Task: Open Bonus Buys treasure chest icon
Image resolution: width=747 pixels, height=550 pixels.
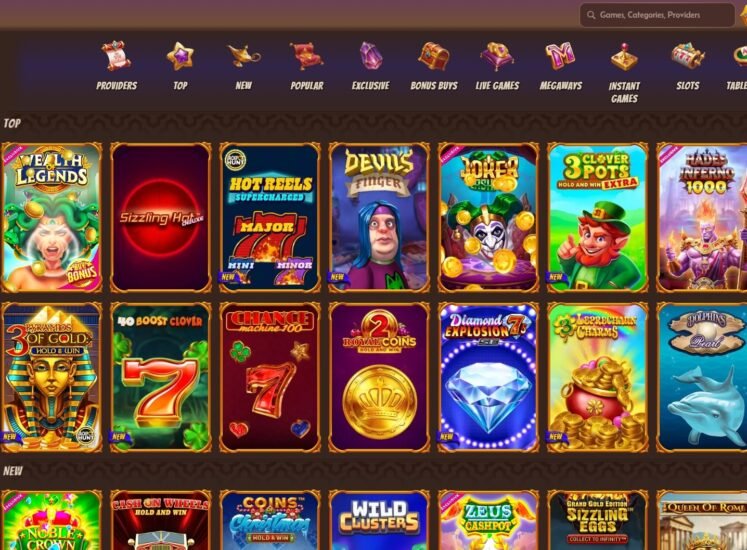Action: tap(434, 56)
